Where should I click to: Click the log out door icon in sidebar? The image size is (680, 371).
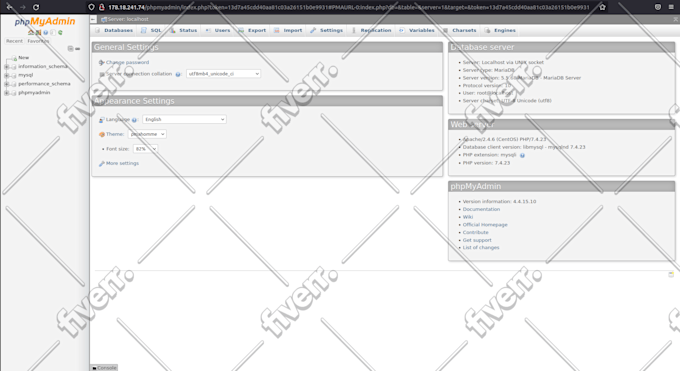tap(38, 33)
